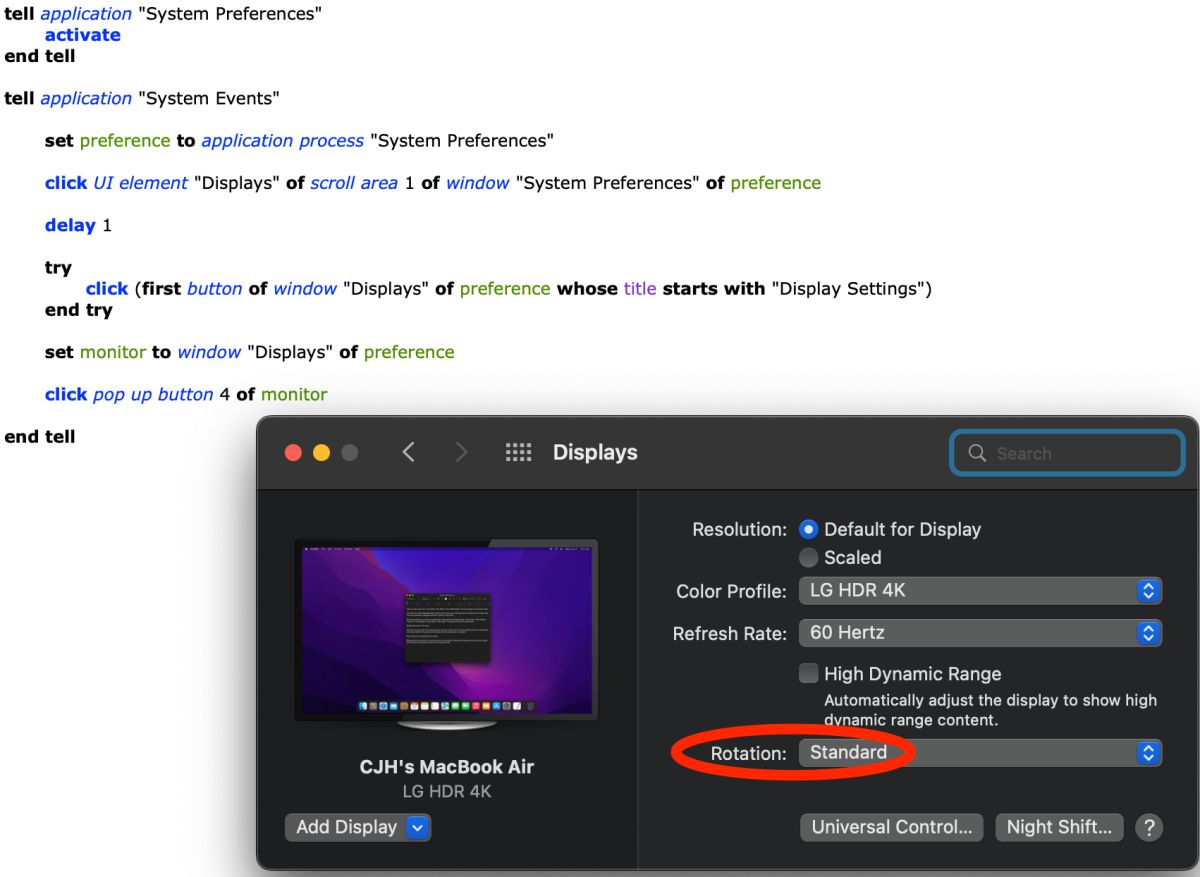This screenshot has width=1200, height=877.
Task: Open the Color Profile dropdown
Action: (980, 590)
